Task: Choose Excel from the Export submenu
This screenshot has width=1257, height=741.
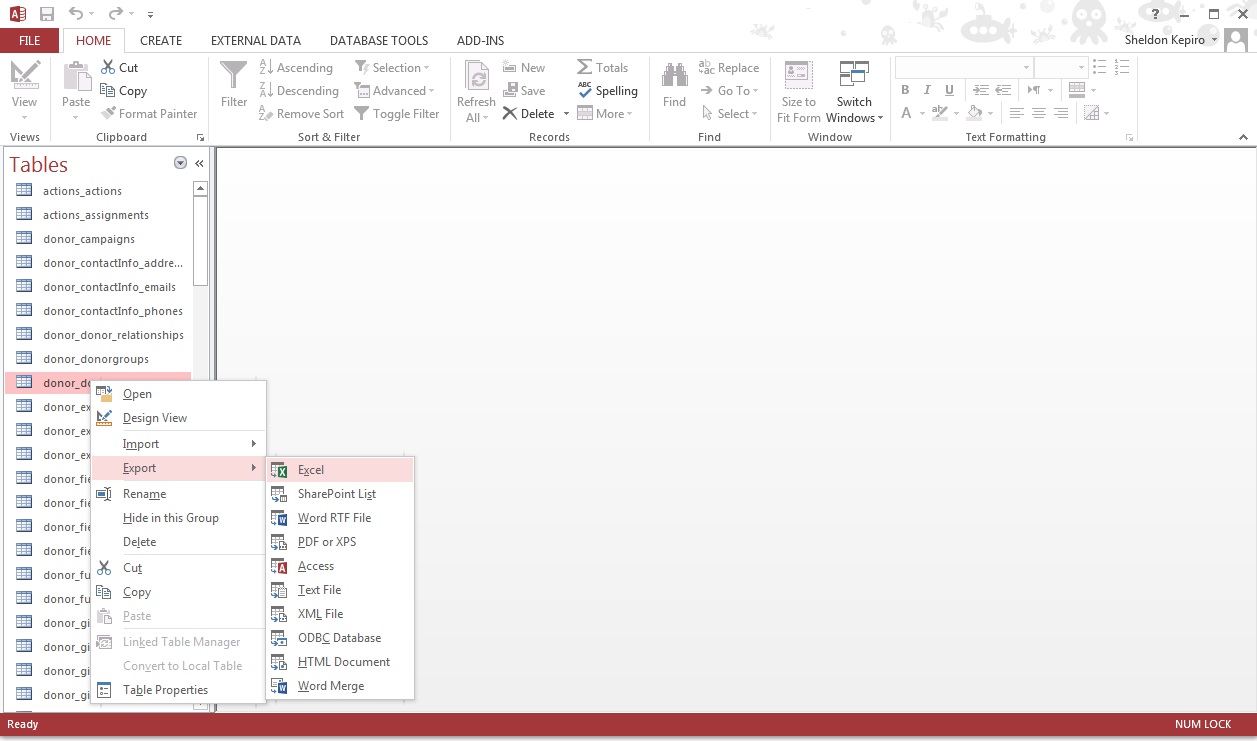Action: [x=311, y=470]
